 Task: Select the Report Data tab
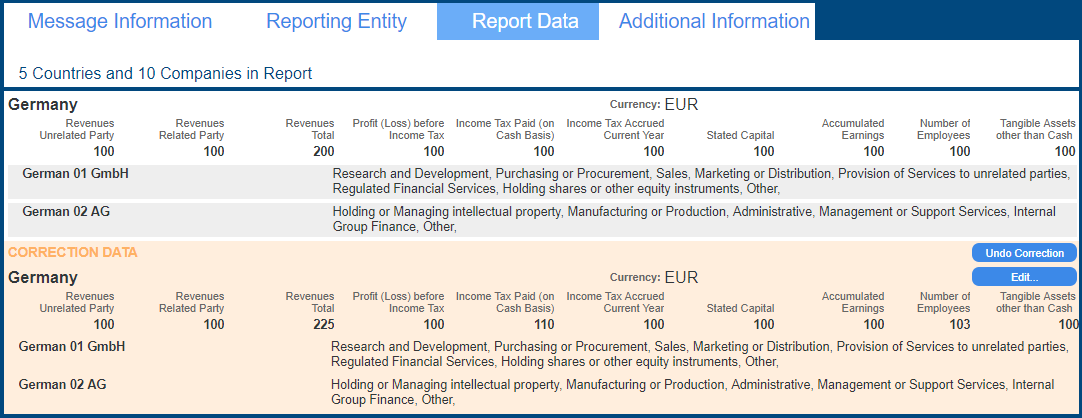pos(525,21)
